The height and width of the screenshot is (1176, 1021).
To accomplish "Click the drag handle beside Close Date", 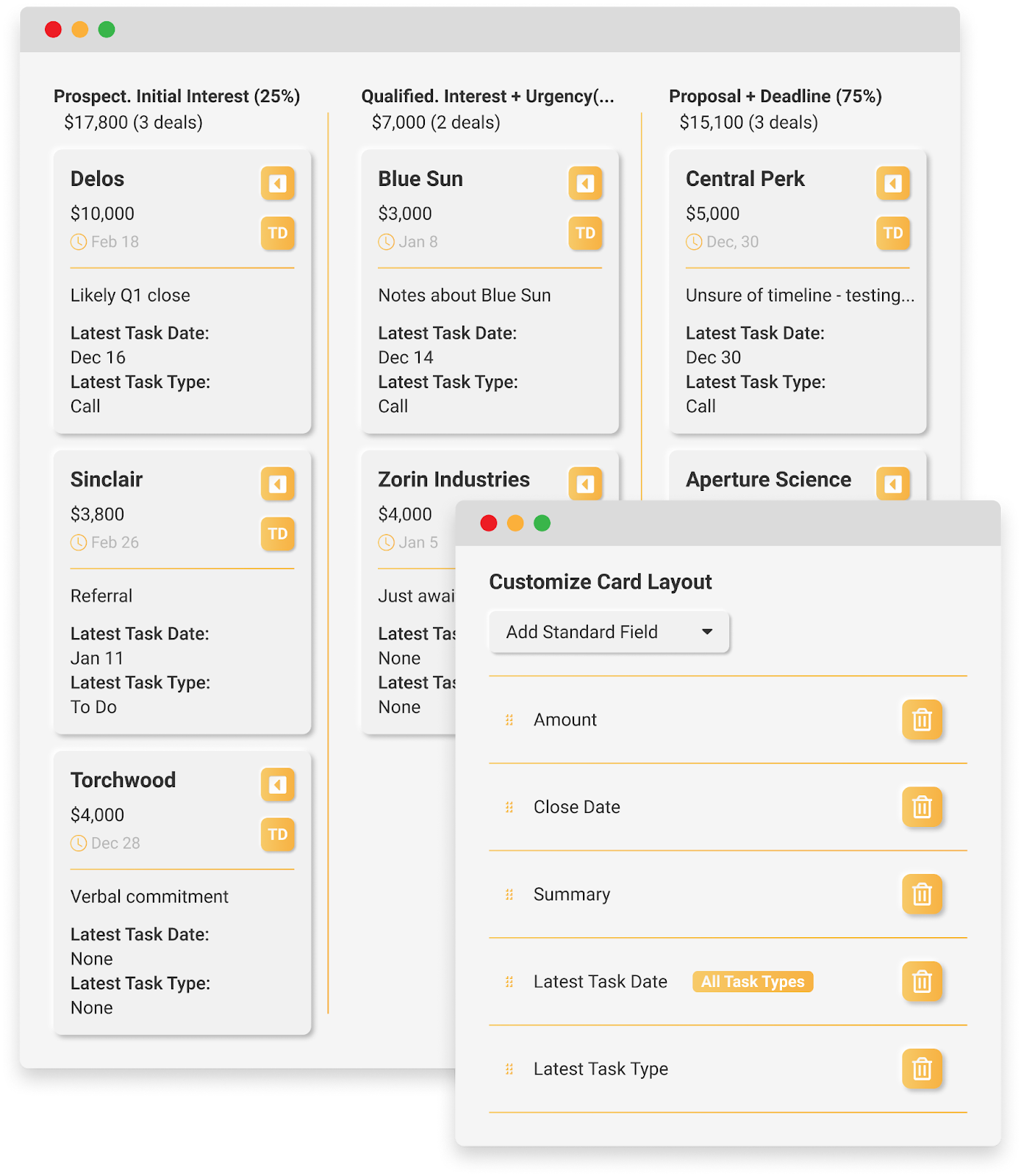I will point(509,807).
